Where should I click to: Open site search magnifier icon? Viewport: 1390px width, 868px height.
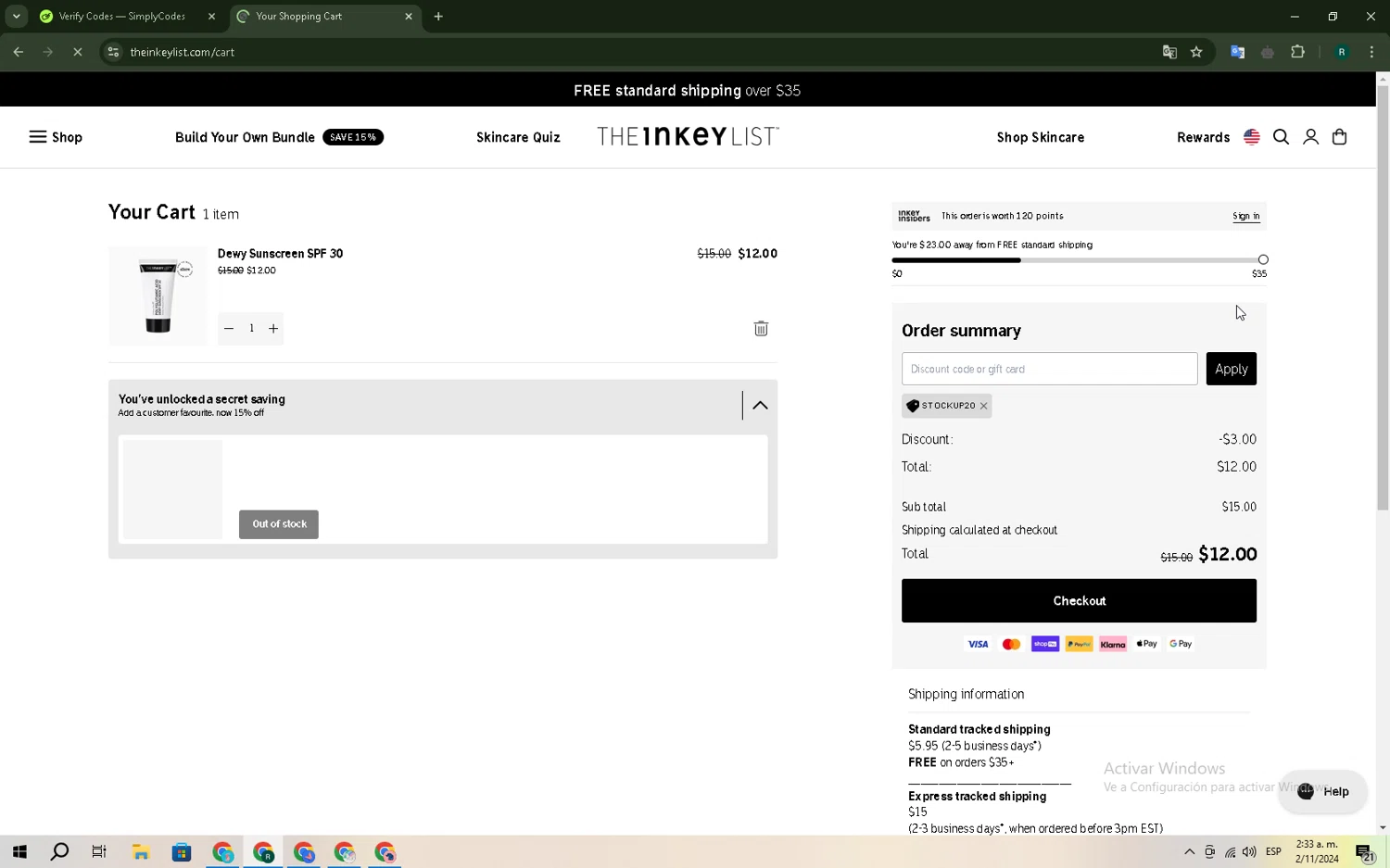1281,137
